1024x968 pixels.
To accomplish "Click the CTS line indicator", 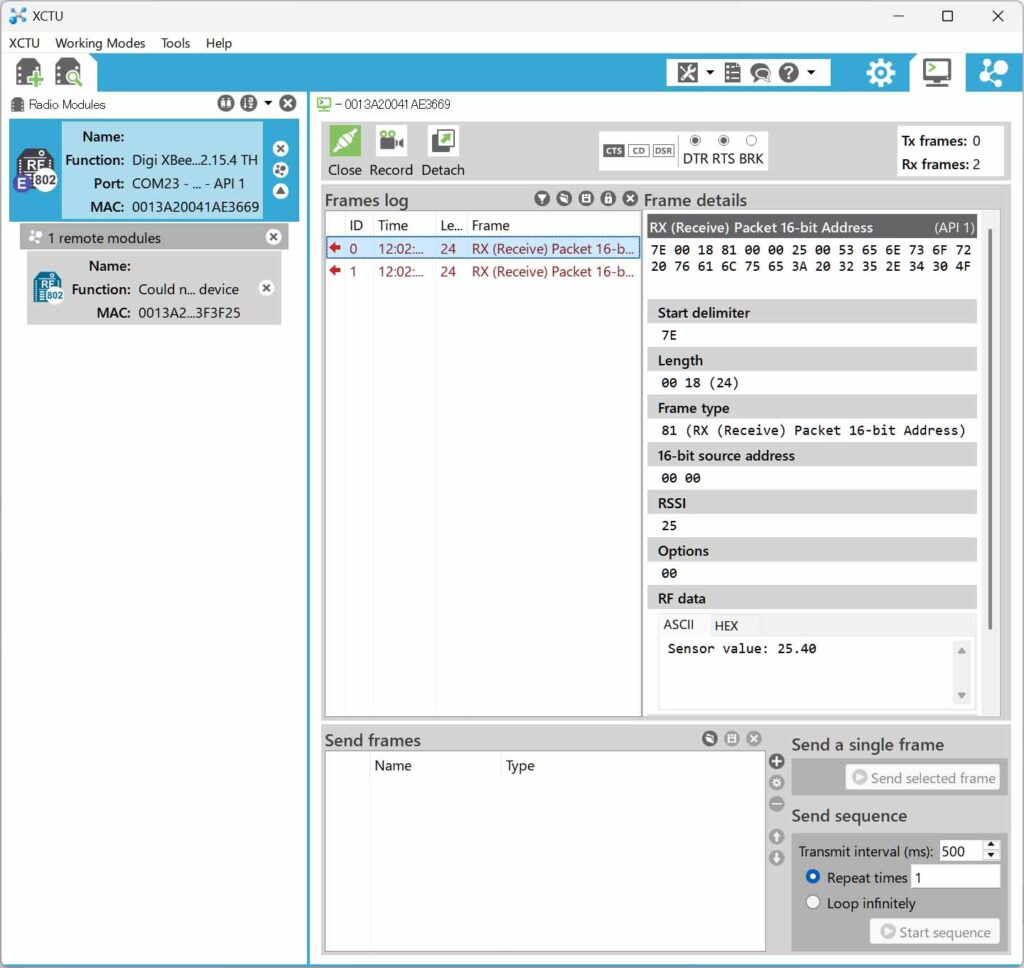I will coord(614,151).
